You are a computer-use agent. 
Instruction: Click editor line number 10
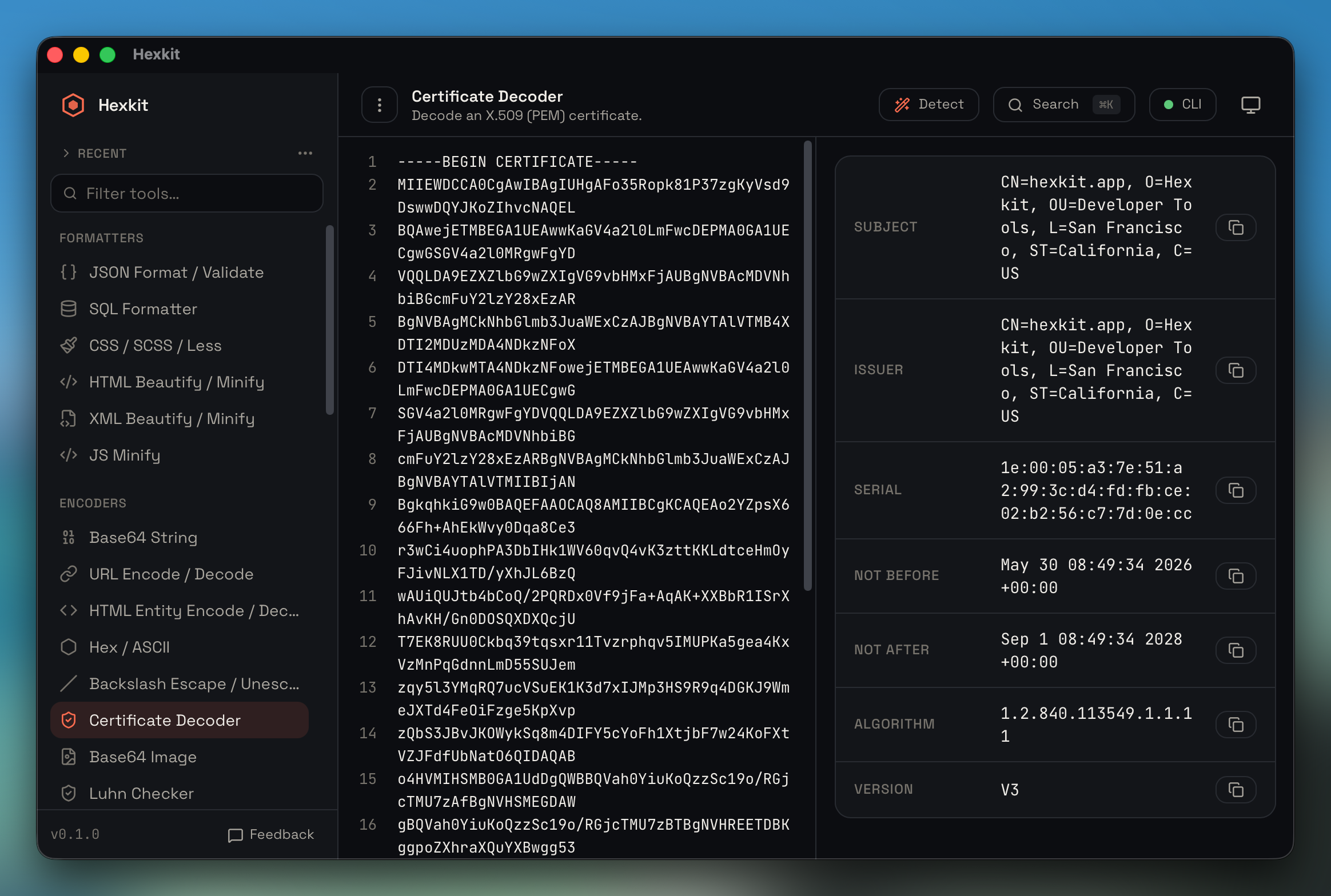tap(368, 550)
